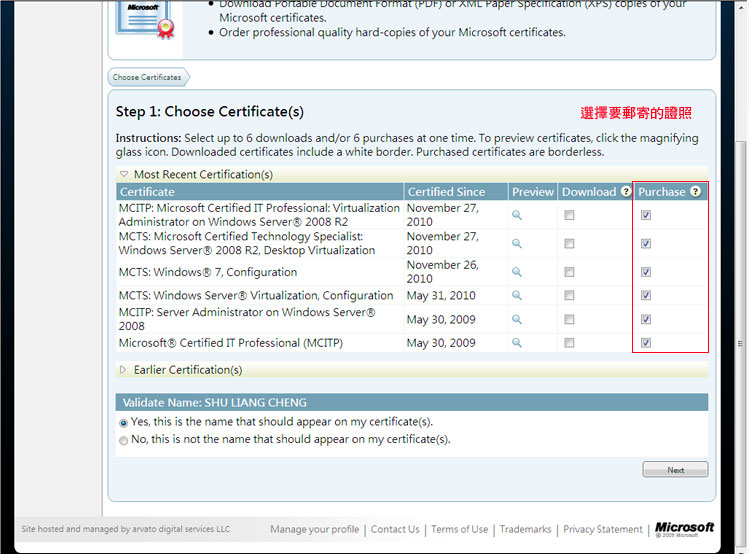This screenshot has height=554, width=750.
Task: Open the Privacy Statement link
Action: pos(603,529)
